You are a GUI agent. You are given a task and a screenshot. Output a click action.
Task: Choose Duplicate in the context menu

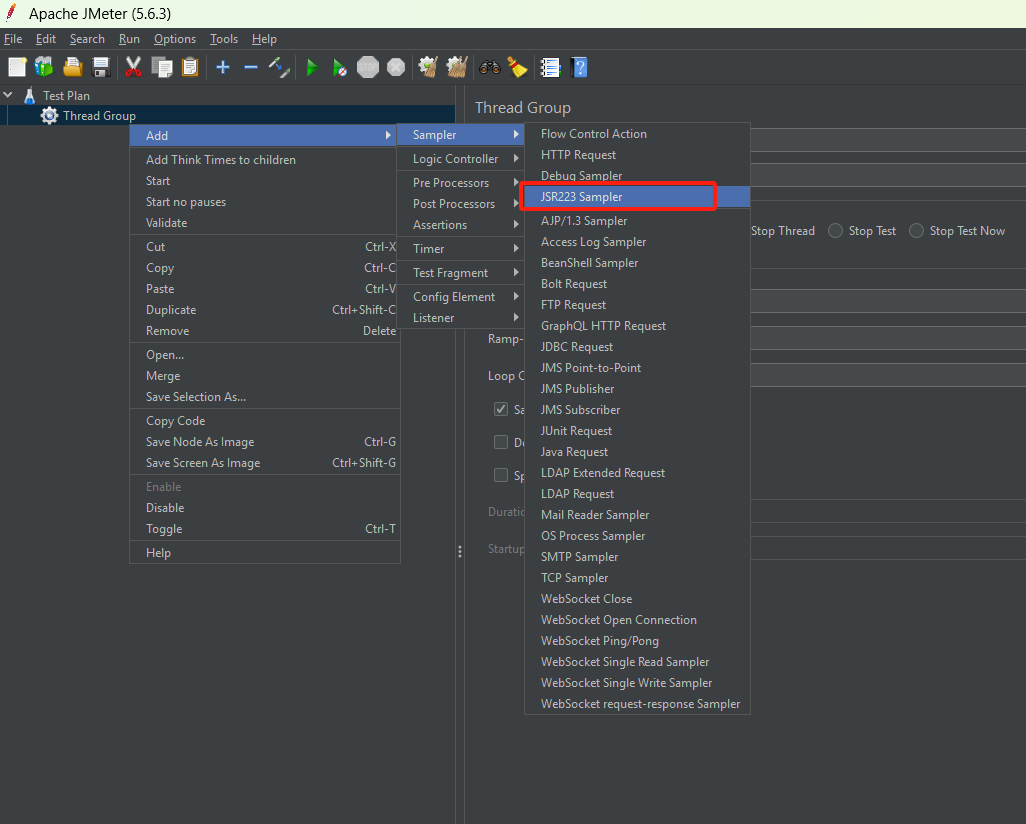(x=265, y=310)
